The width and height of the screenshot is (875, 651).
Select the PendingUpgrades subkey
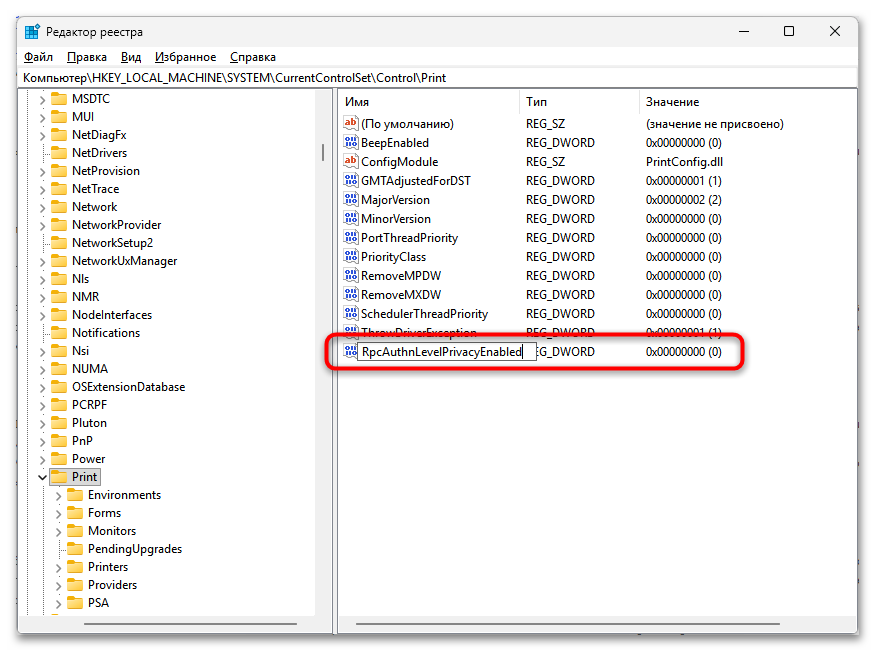coord(135,549)
